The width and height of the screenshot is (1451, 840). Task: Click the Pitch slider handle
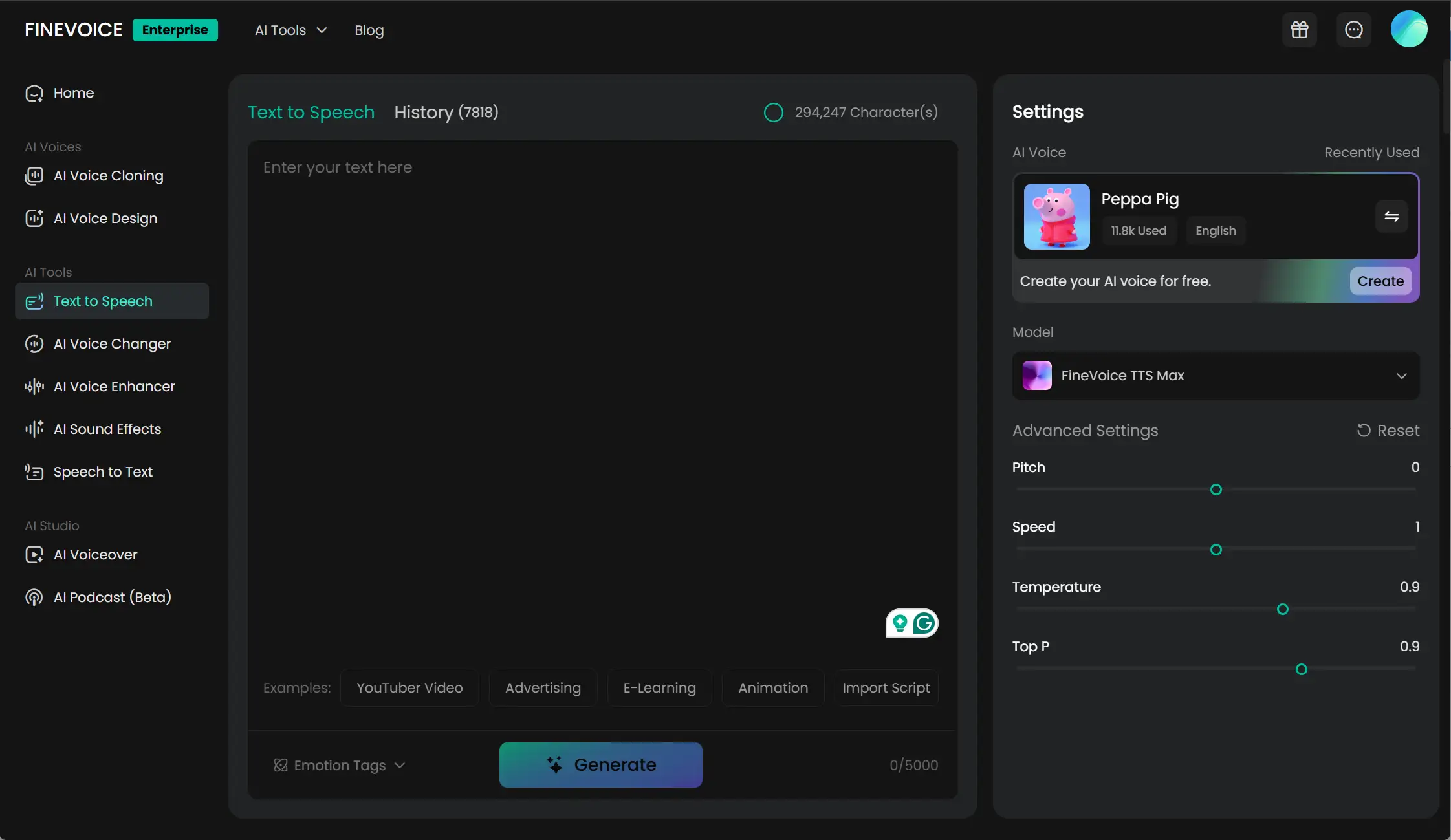(x=1216, y=490)
